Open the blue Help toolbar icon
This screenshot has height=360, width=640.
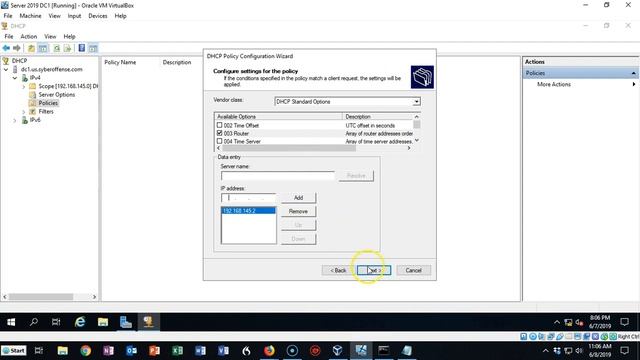82,48
